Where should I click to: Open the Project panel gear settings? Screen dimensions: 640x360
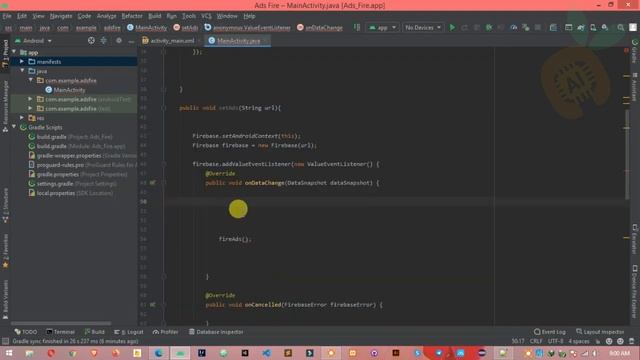click(x=119, y=40)
